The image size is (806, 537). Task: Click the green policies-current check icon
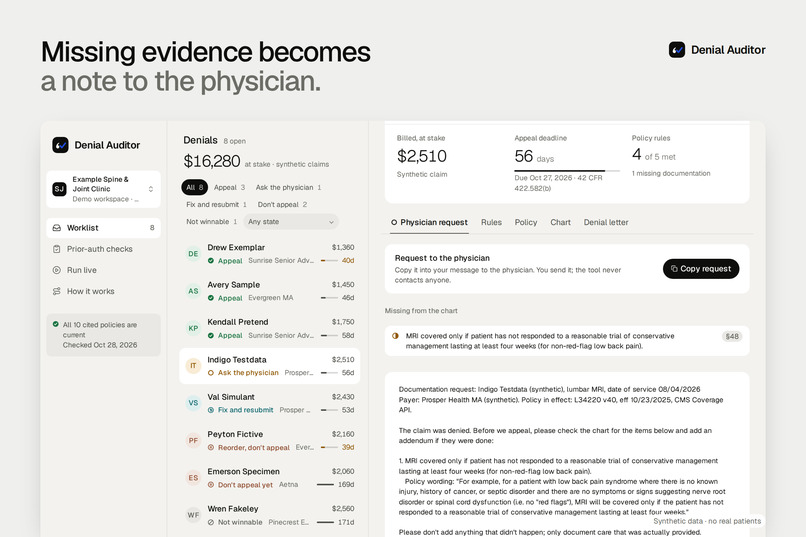[x=56, y=324]
